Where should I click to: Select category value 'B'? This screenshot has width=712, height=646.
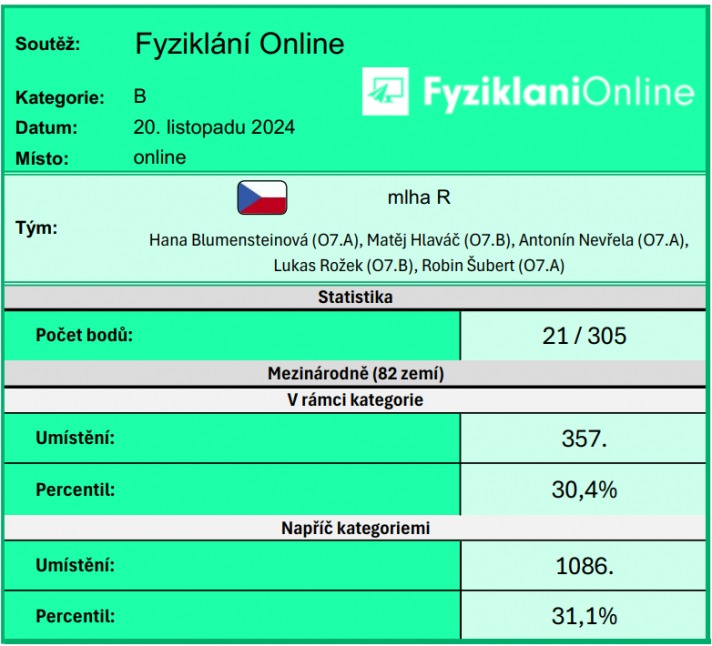(x=140, y=96)
